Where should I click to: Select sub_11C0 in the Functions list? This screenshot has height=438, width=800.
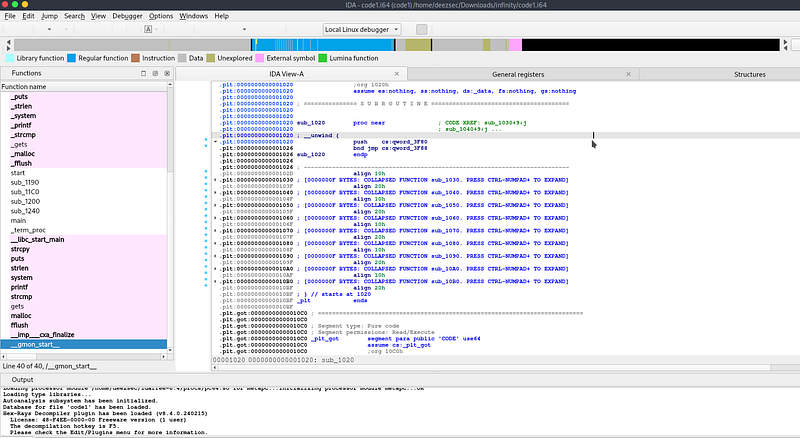point(84,192)
